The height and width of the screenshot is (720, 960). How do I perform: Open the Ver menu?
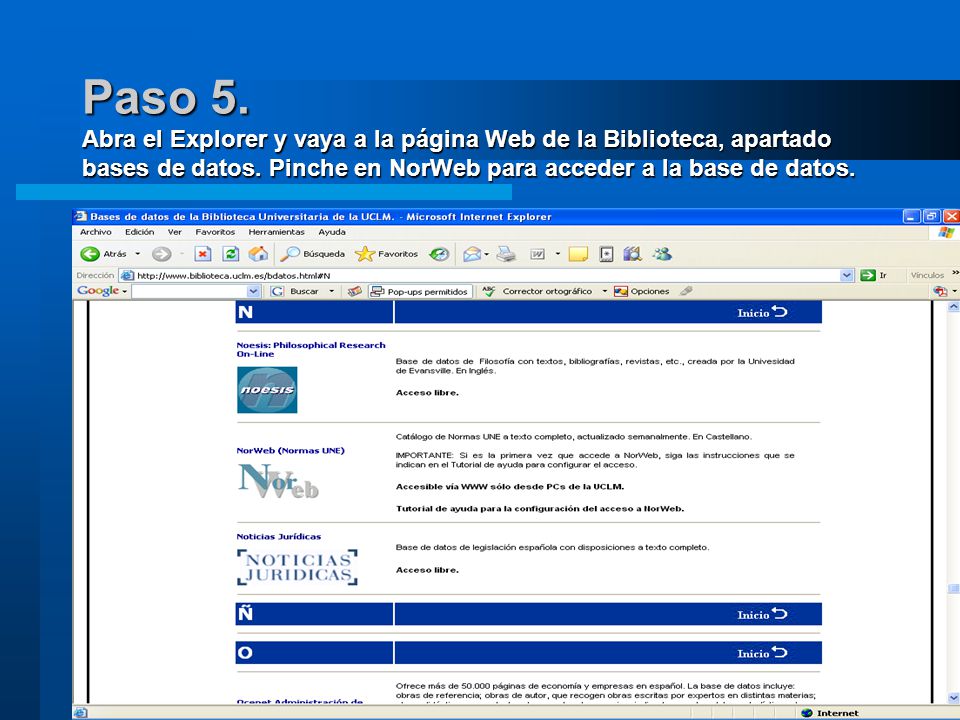pos(174,232)
